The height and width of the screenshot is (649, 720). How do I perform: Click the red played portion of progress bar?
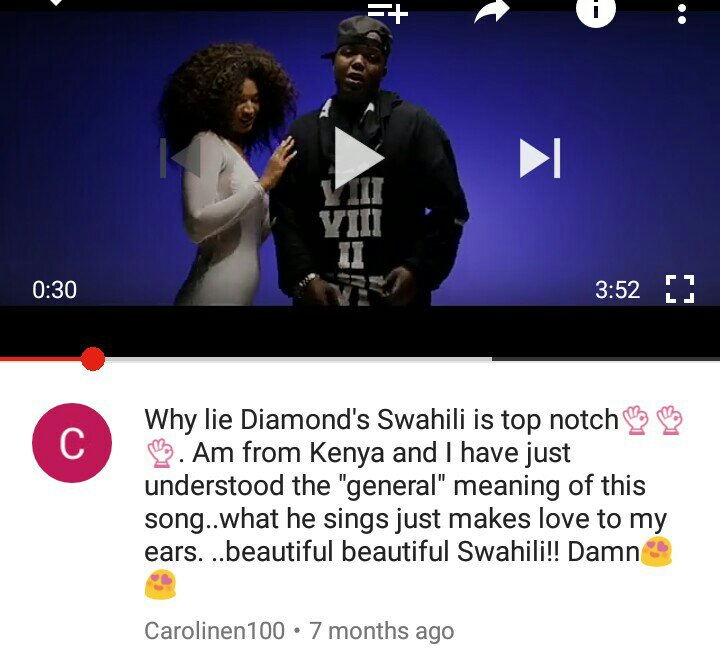coord(40,359)
